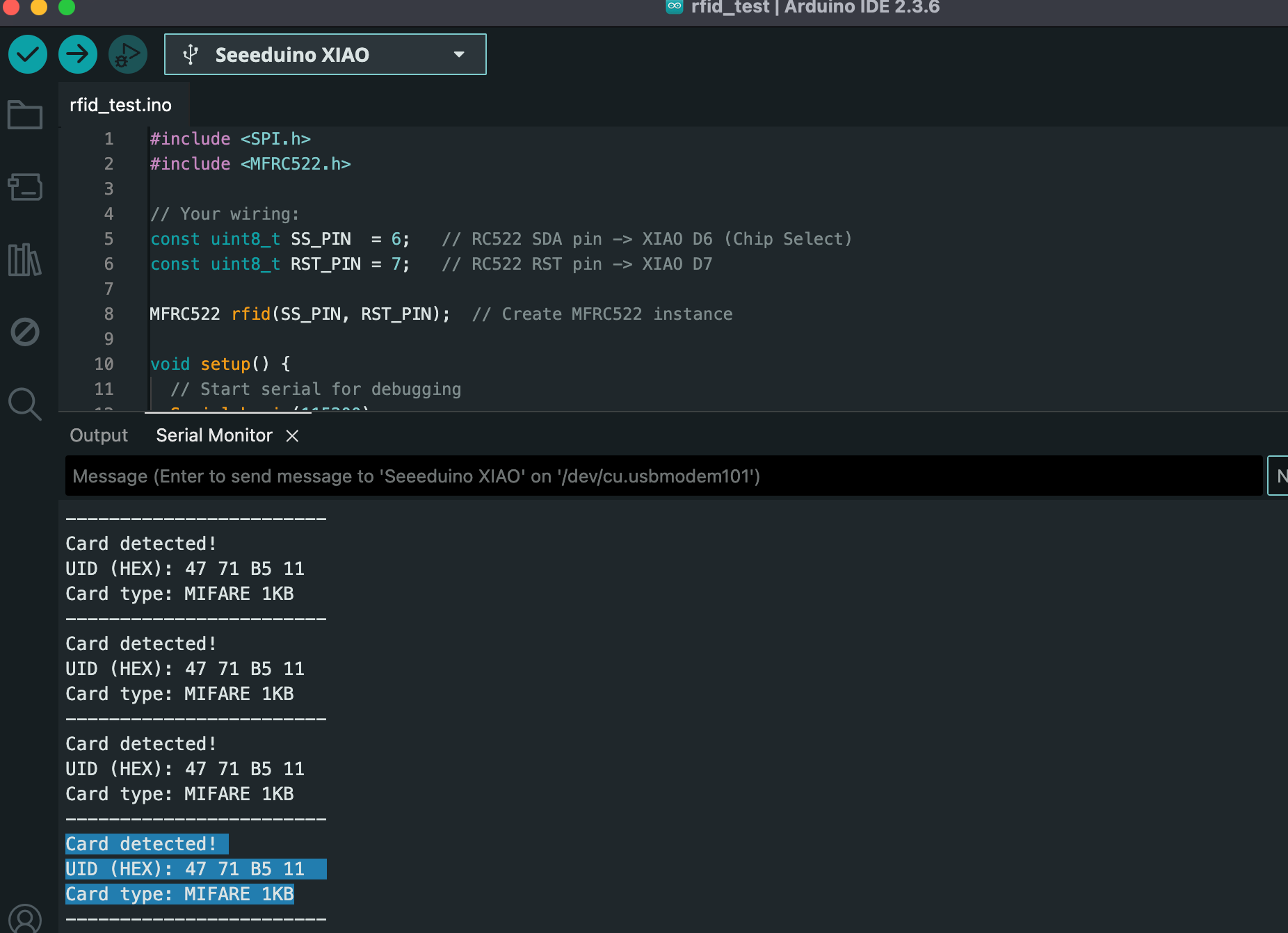Start debugging with the debug icon
The image size is (1288, 933).
(x=127, y=54)
